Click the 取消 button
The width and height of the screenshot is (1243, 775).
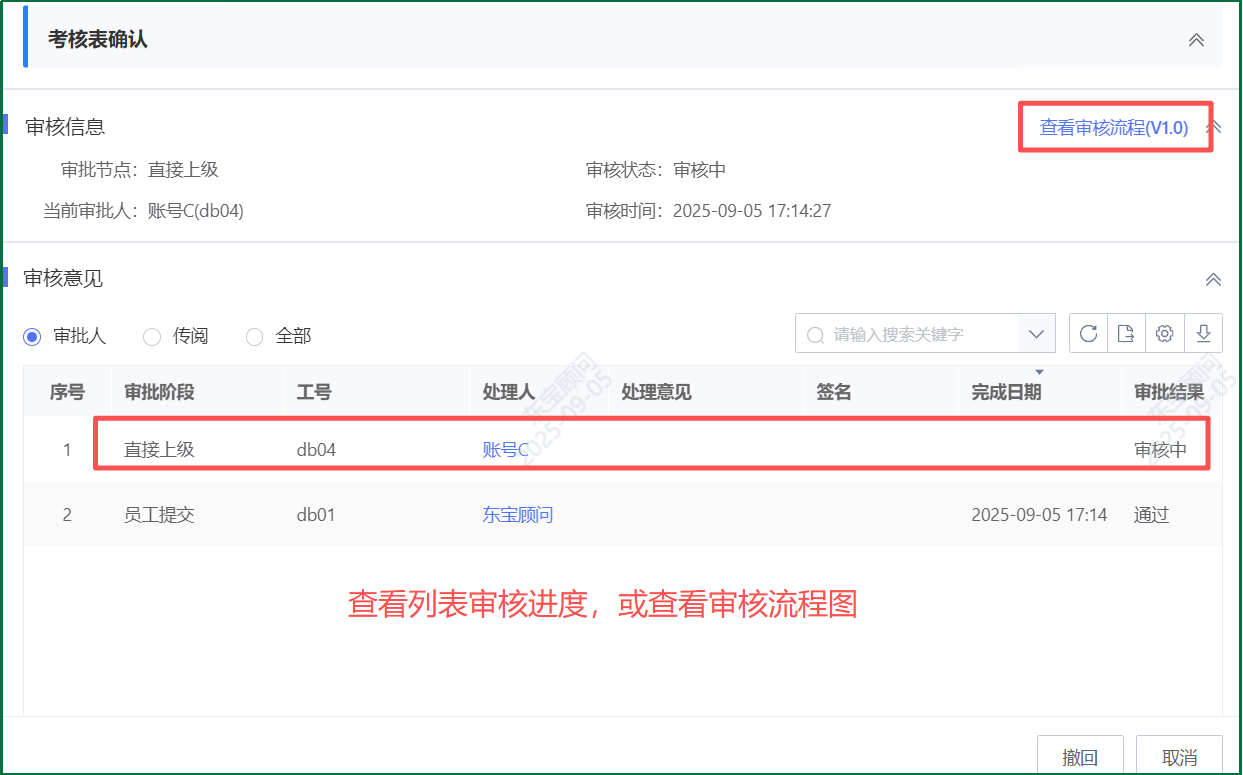point(1179,757)
